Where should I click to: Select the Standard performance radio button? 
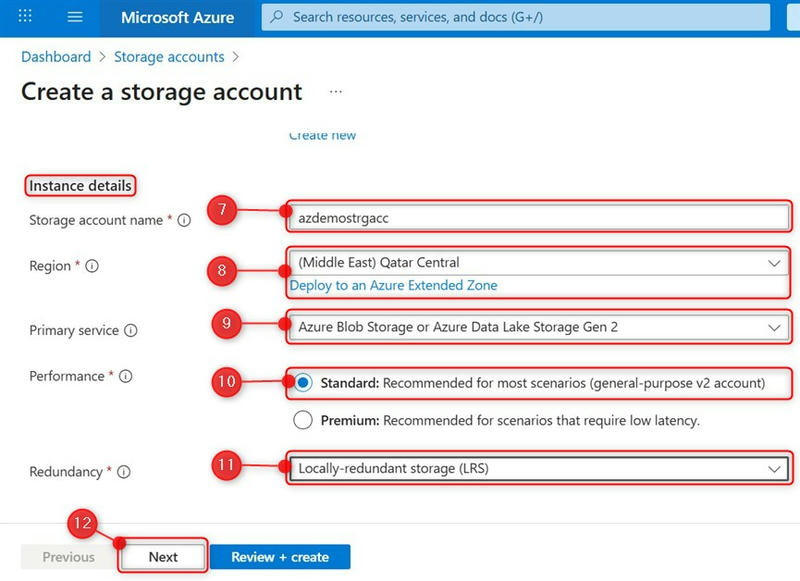tap(303, 383)
